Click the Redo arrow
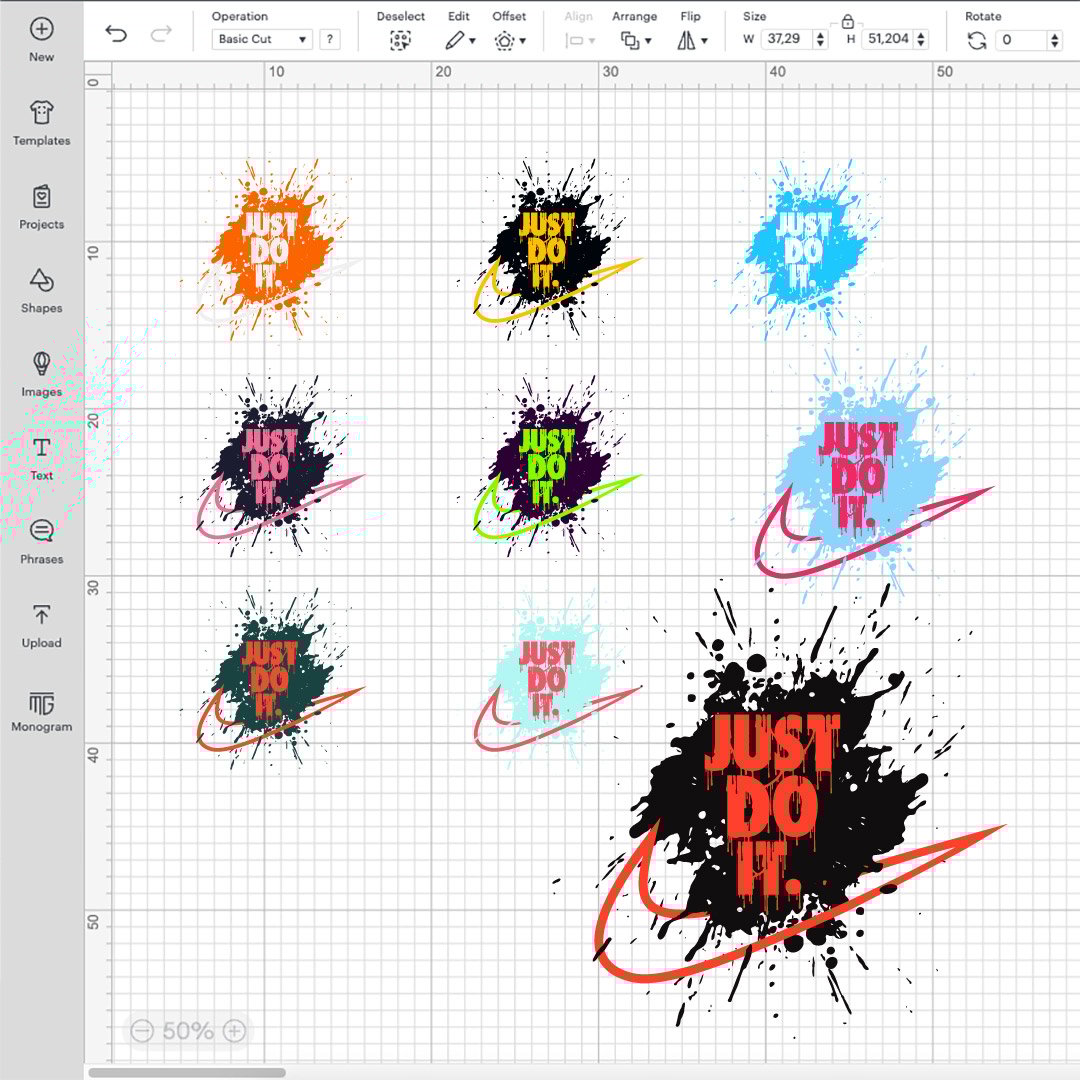This screenshot has height=1080, width=1080. point(161,33)
